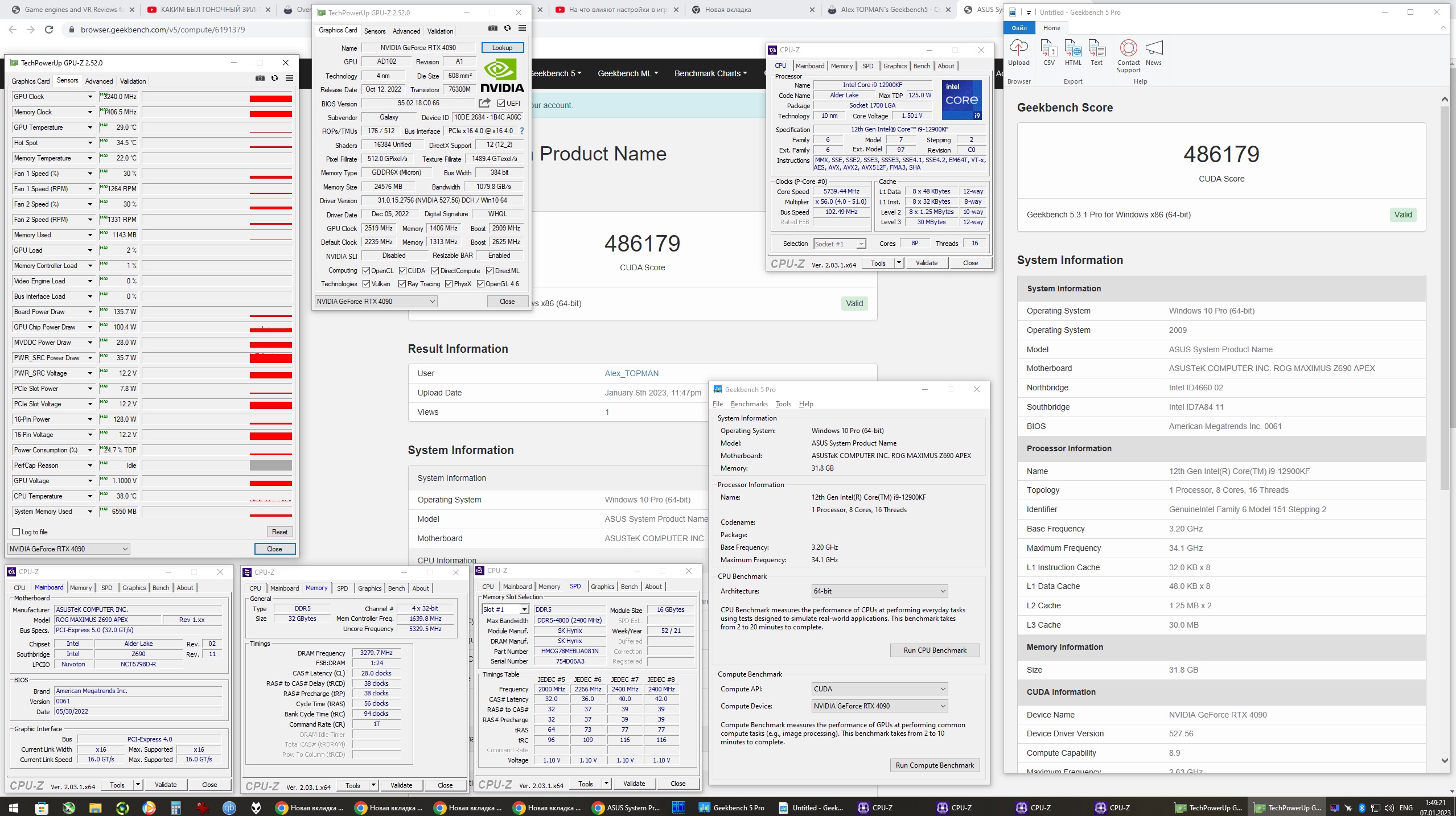1456x816 pixels.
Task: Open the Hot Spot sensor dropdown
Action: point(90,143)
